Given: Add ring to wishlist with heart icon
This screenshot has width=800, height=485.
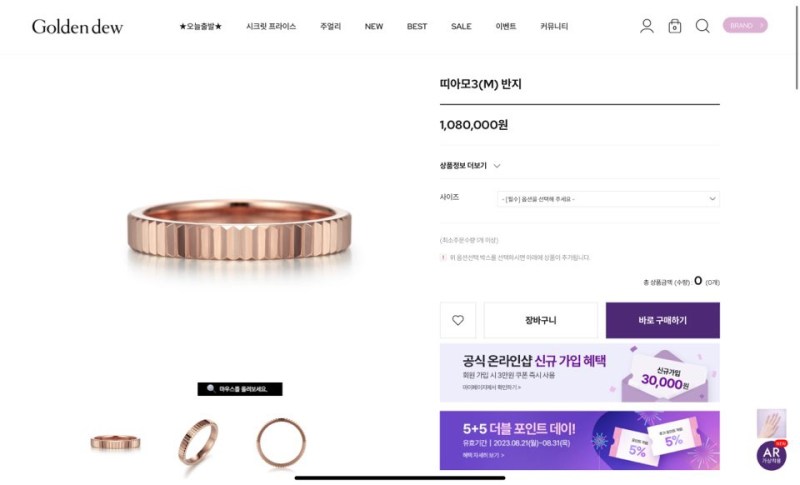Looking at the screenshot, I should tap(458, 320).
